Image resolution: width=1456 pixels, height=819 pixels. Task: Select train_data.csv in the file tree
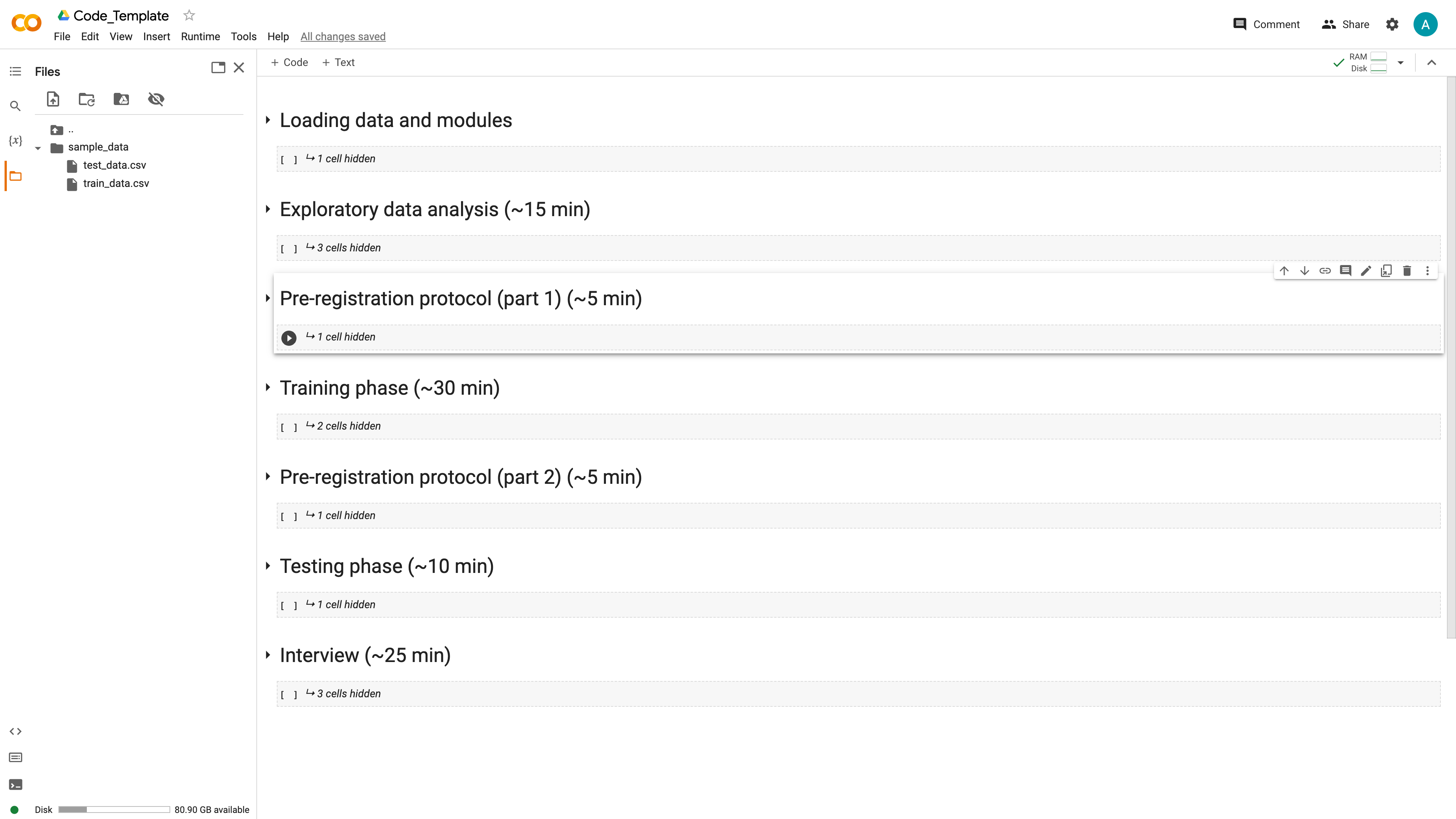[116, 184]
